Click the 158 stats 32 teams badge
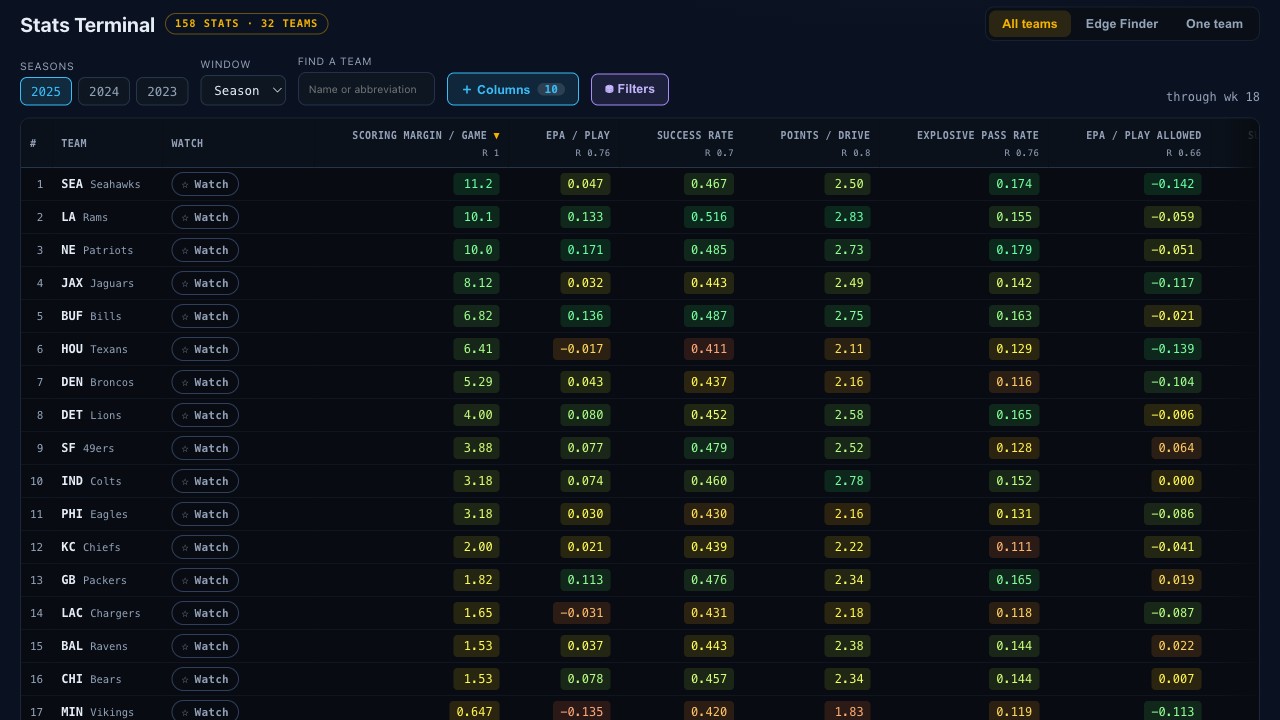This screenshot has width=1280, height=720. [x=246, y=24]
